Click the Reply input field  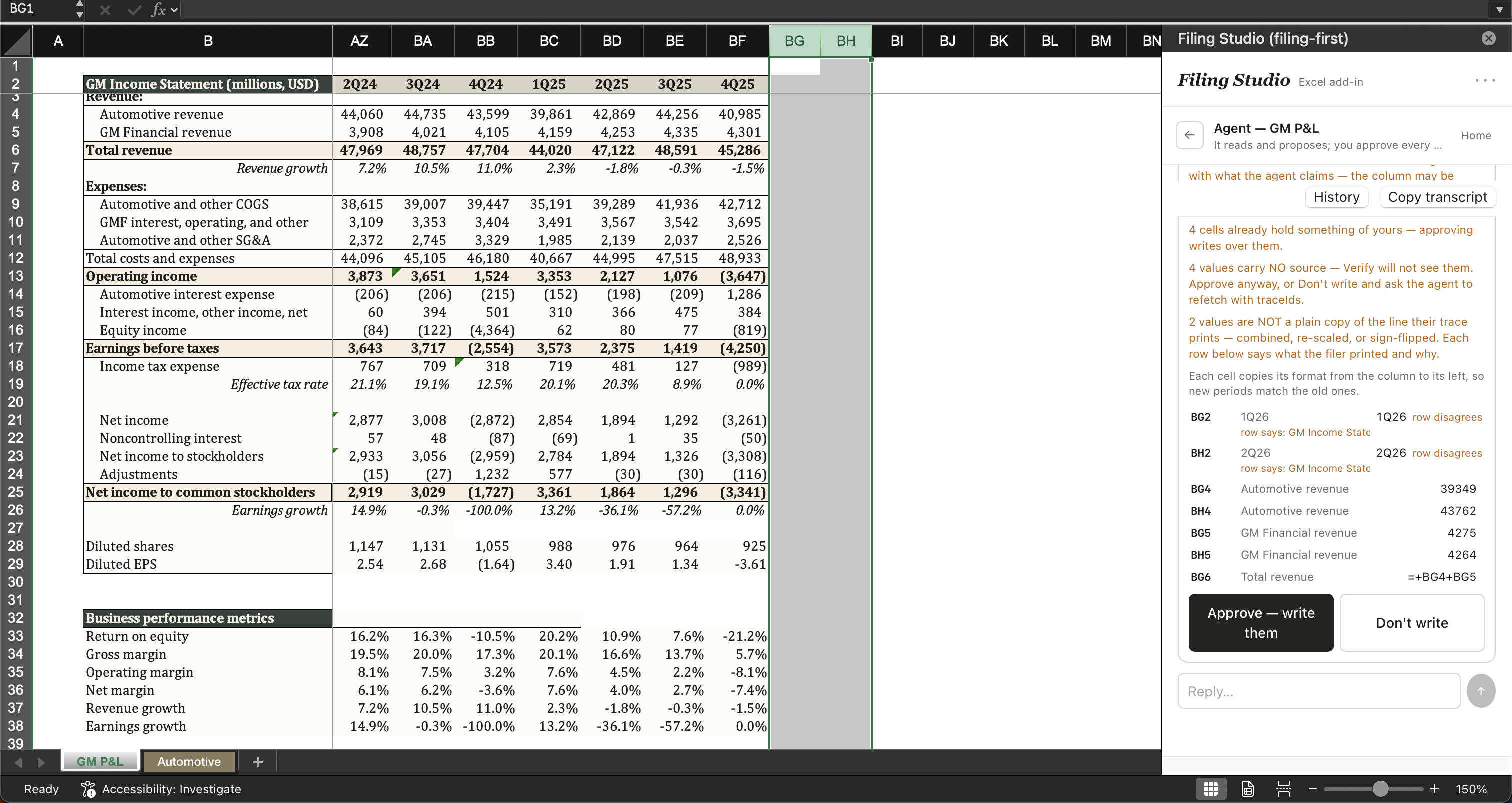tap(1319, 691)
